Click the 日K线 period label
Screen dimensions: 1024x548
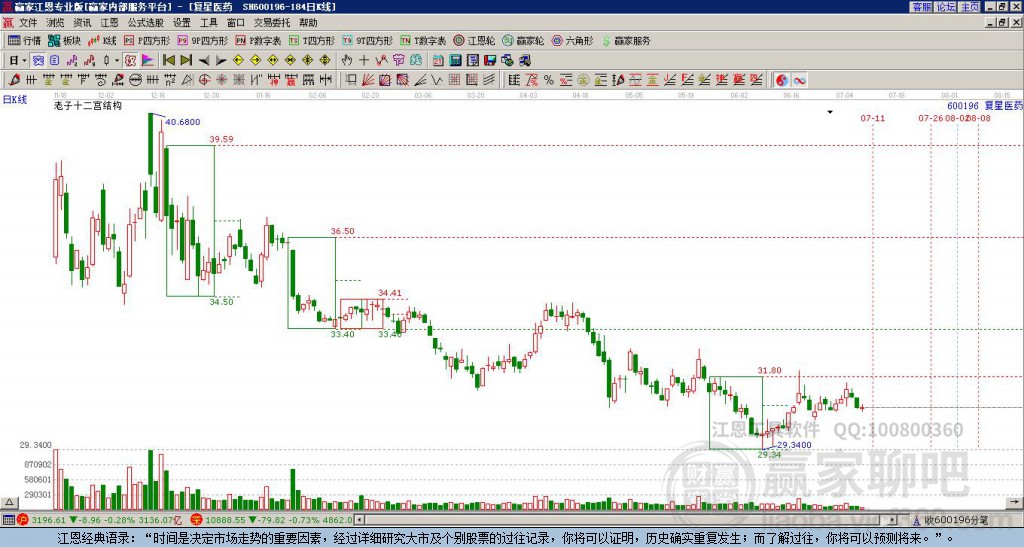(x=15, y=99)
